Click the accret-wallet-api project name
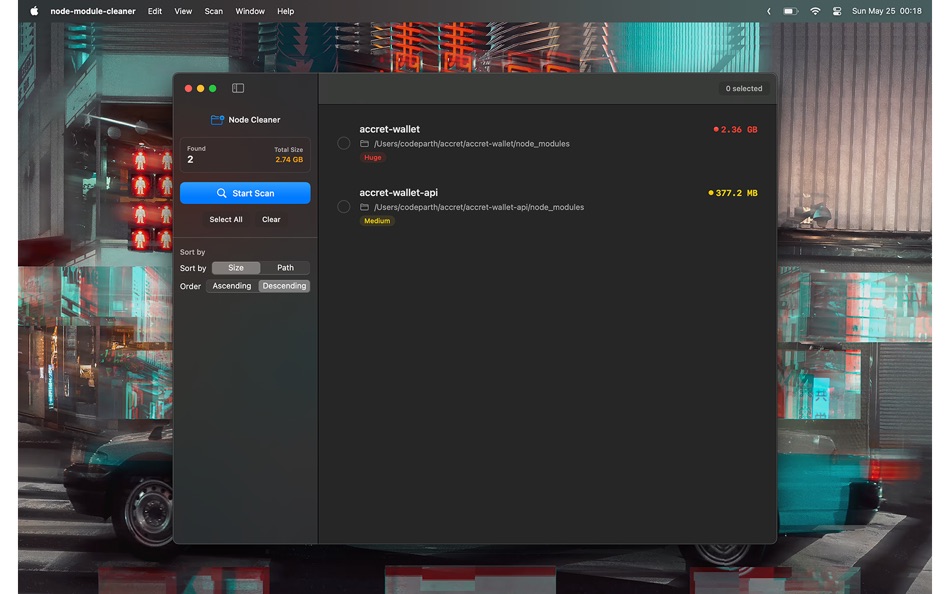950x594 pixels. (x=398, y=193)
